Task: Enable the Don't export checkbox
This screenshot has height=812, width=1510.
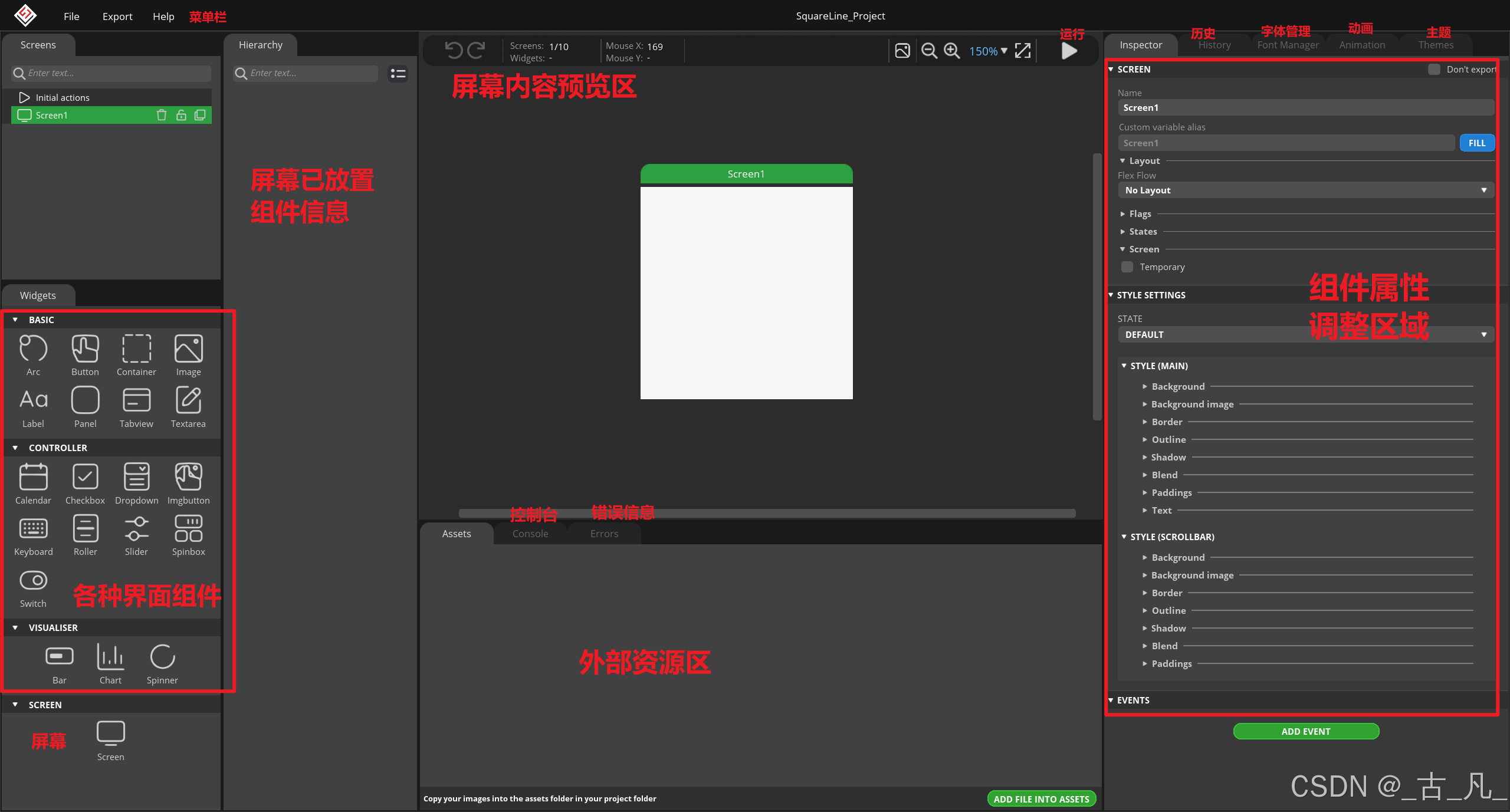Action: point(1434,69)
